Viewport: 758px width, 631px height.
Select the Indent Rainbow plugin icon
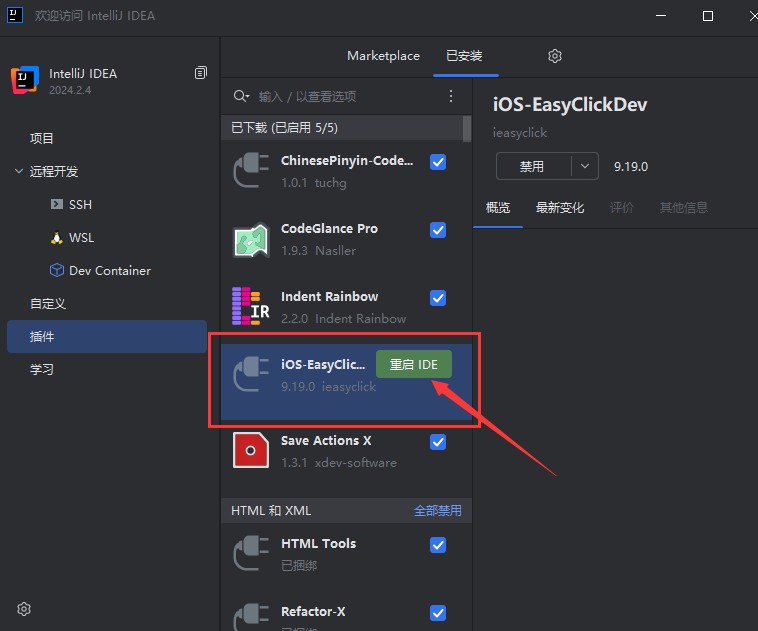251,307
